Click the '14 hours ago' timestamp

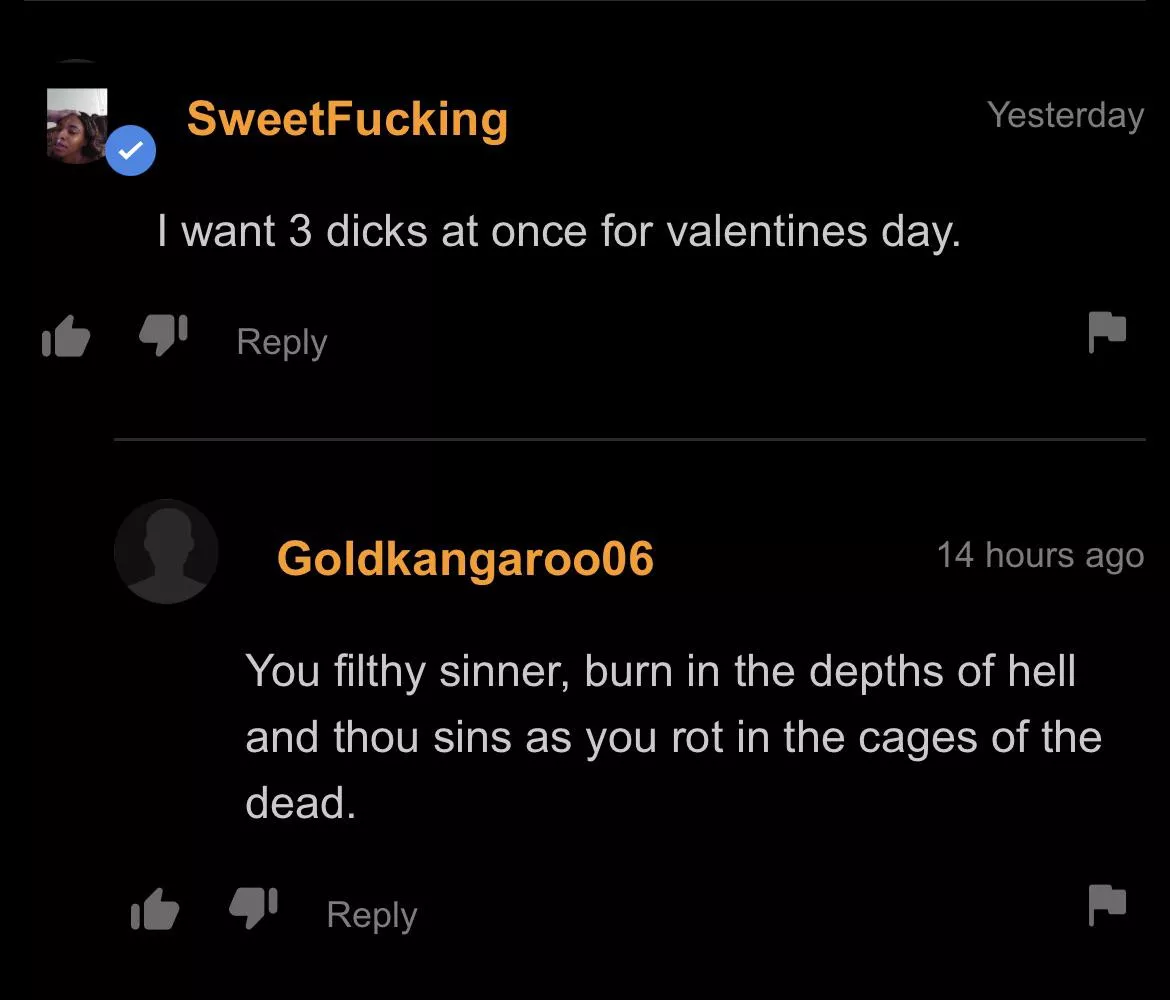point(1040,554)
